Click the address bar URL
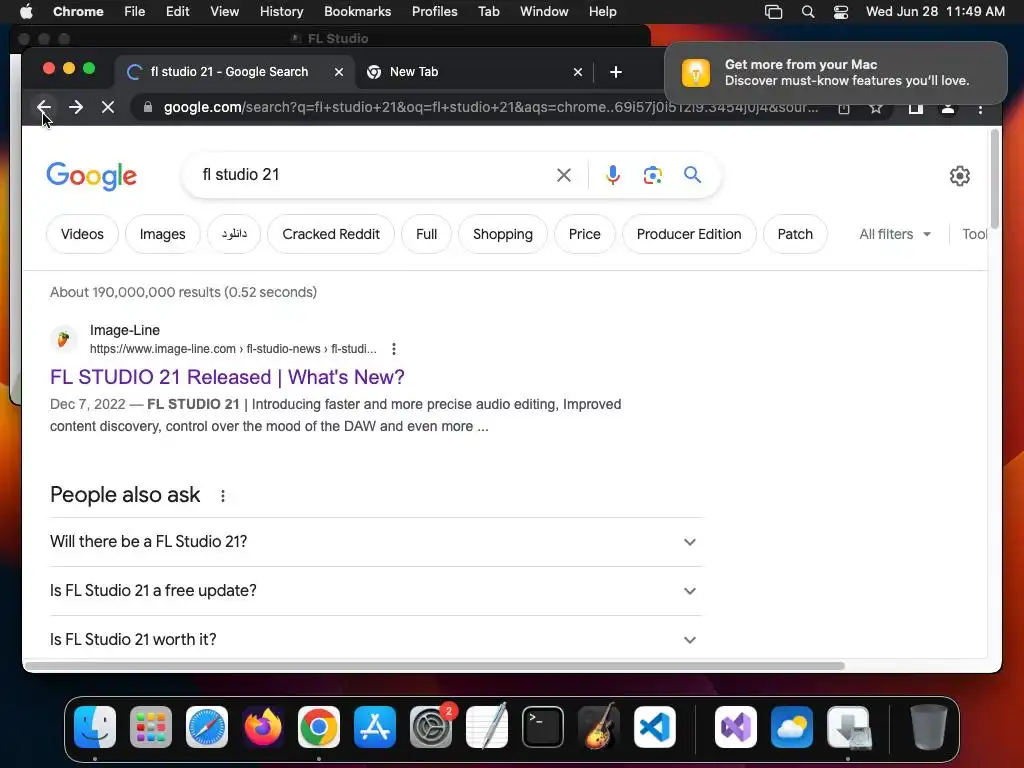The height and width of the screenshot is (768, 1024). click(490, 107)
